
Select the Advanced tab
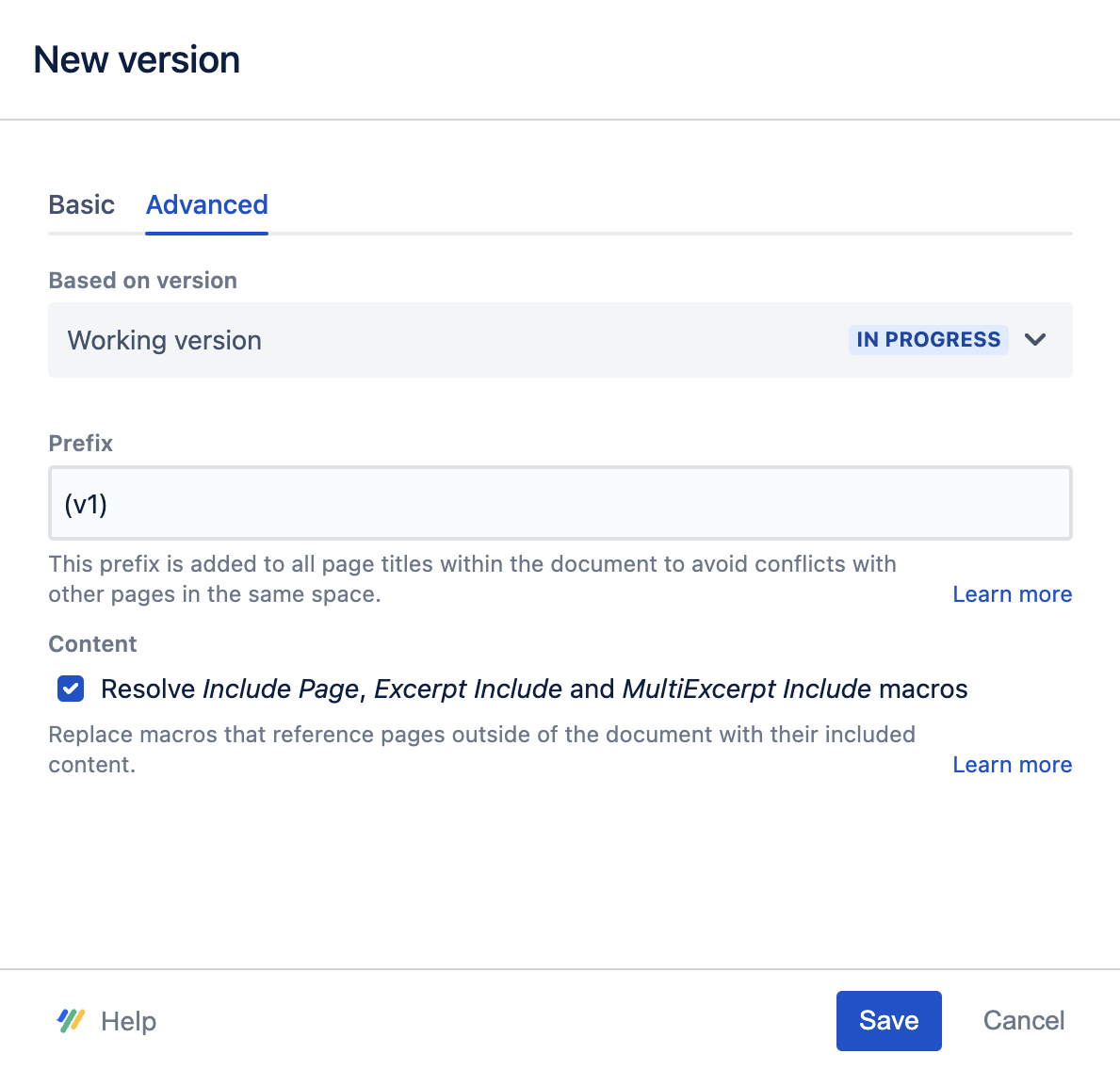pyautogui.click(x=207, y=205)
